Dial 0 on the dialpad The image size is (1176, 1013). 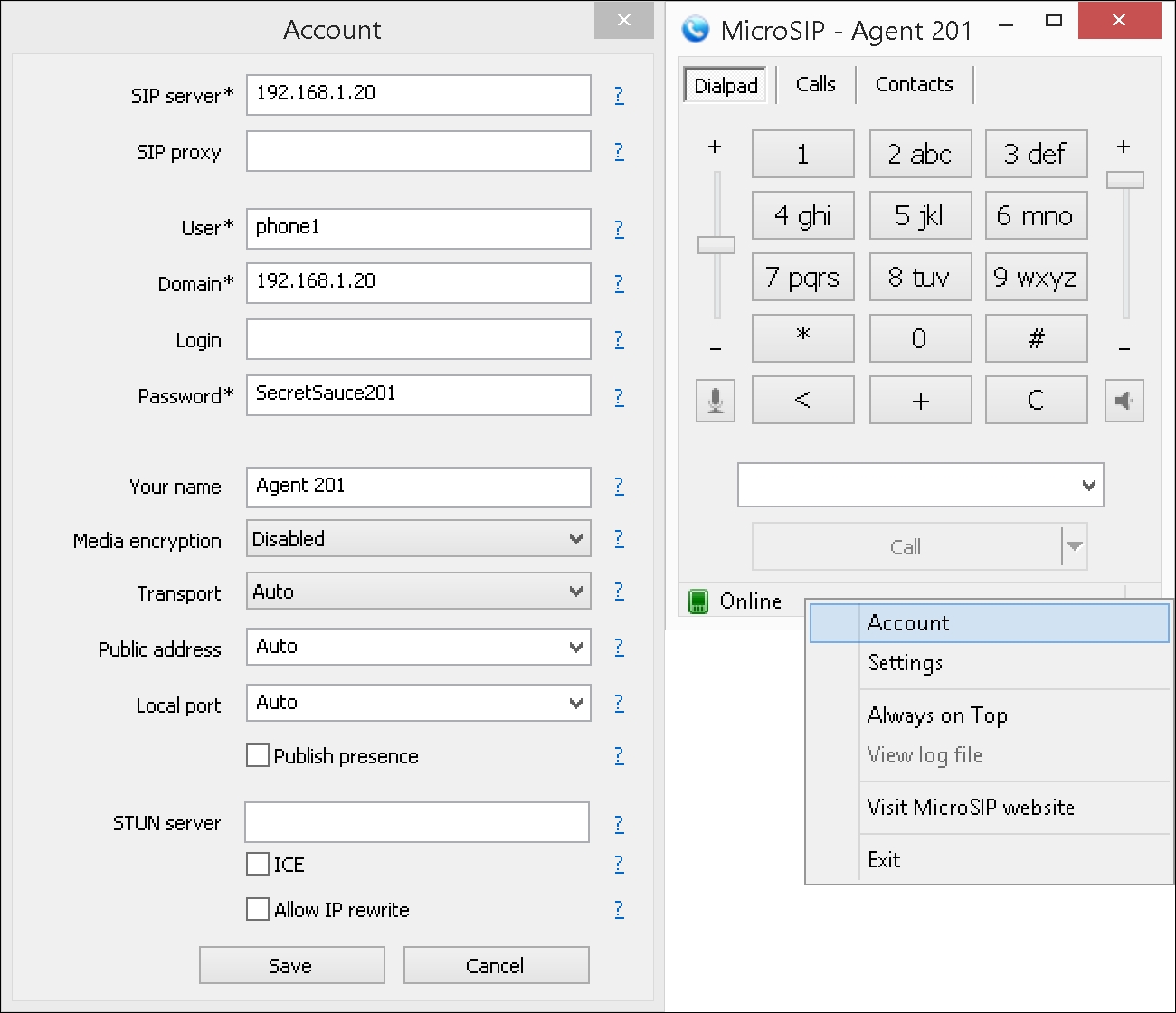921,338
